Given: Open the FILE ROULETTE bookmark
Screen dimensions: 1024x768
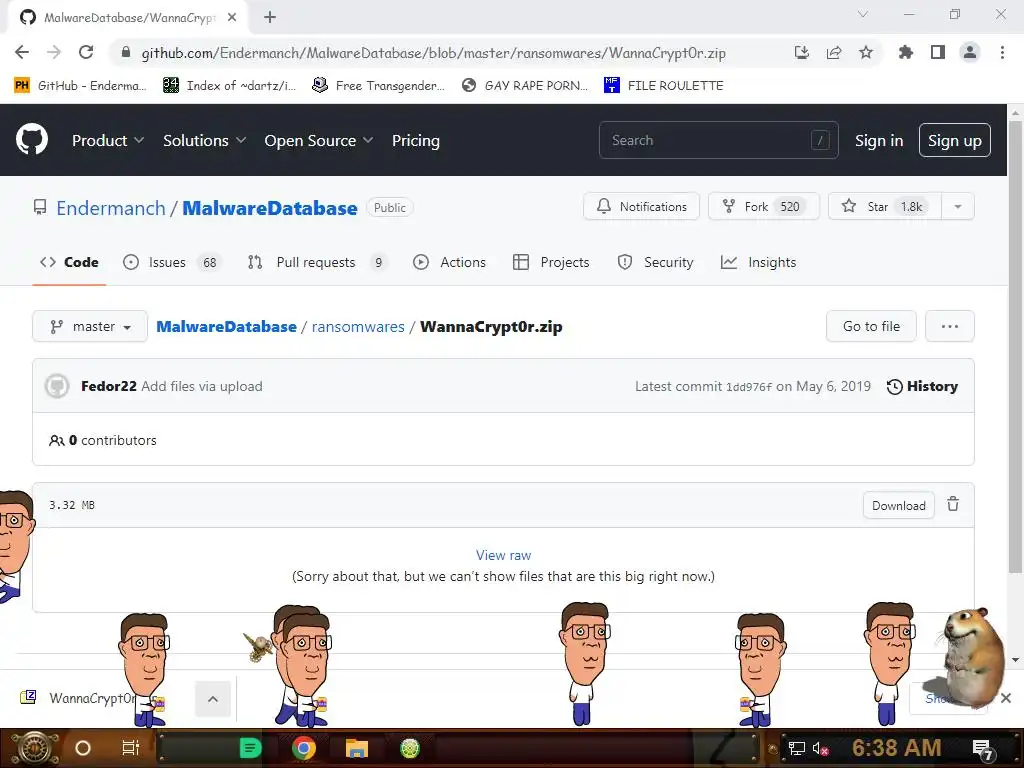Looking at the screenshot, I should 664,85.
